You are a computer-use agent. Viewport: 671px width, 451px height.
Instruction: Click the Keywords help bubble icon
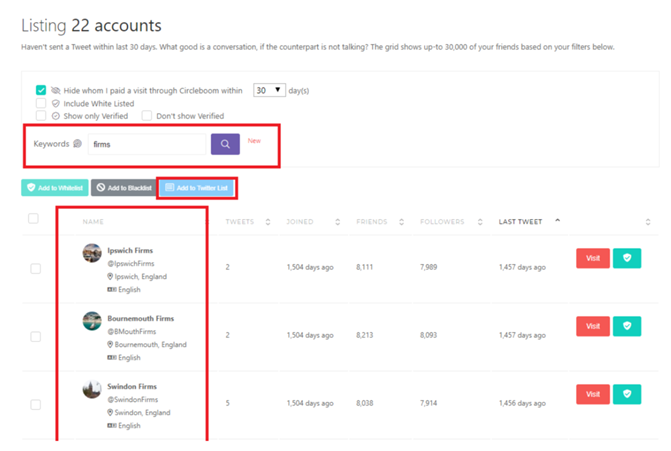(x=77, y=143)
